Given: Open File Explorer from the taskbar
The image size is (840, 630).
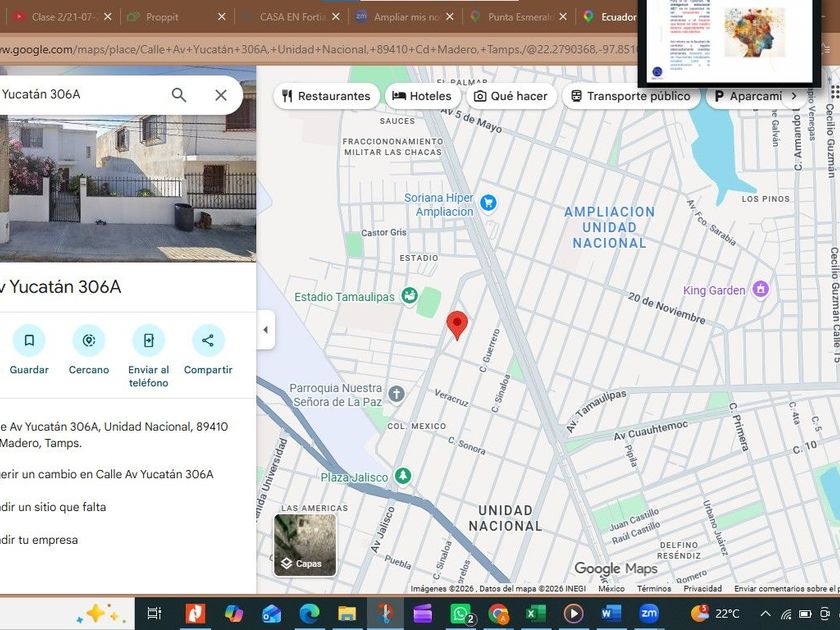Looking at the screenshot, I should click(x=347, y=613).
